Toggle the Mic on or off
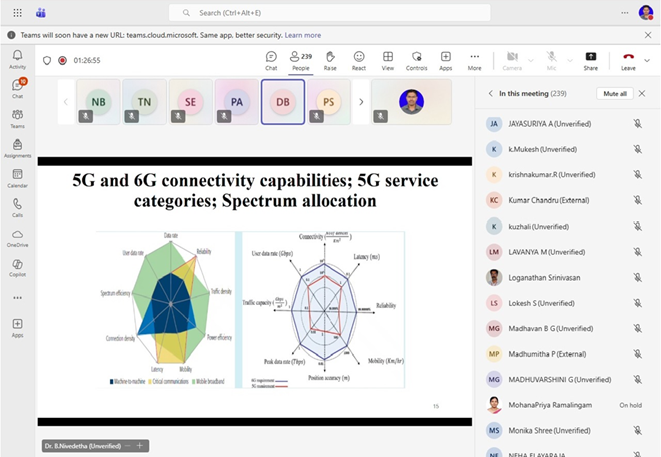Screen dimensions: 661x457 point(549,59)
